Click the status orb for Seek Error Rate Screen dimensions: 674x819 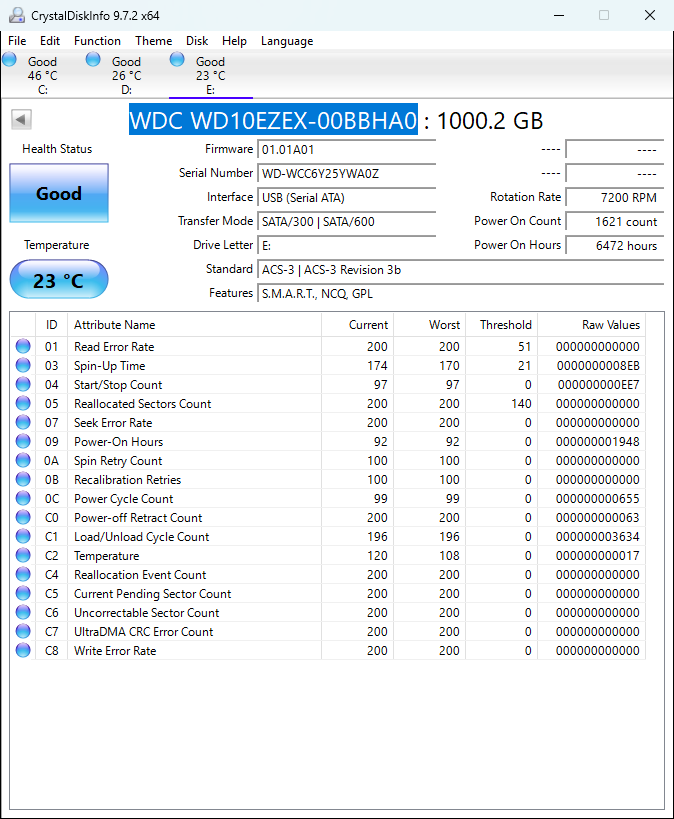(23, 422)
